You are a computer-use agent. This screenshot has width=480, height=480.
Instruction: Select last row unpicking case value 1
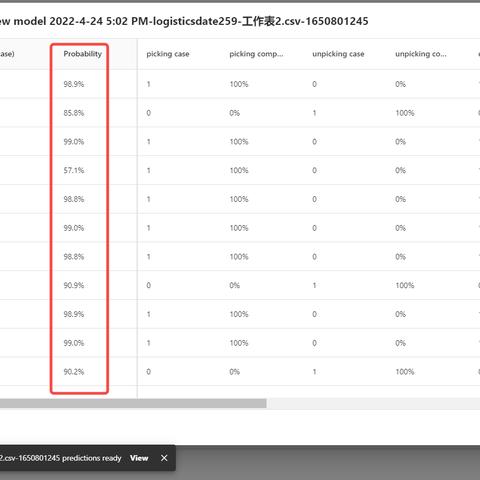click(314, 372)
